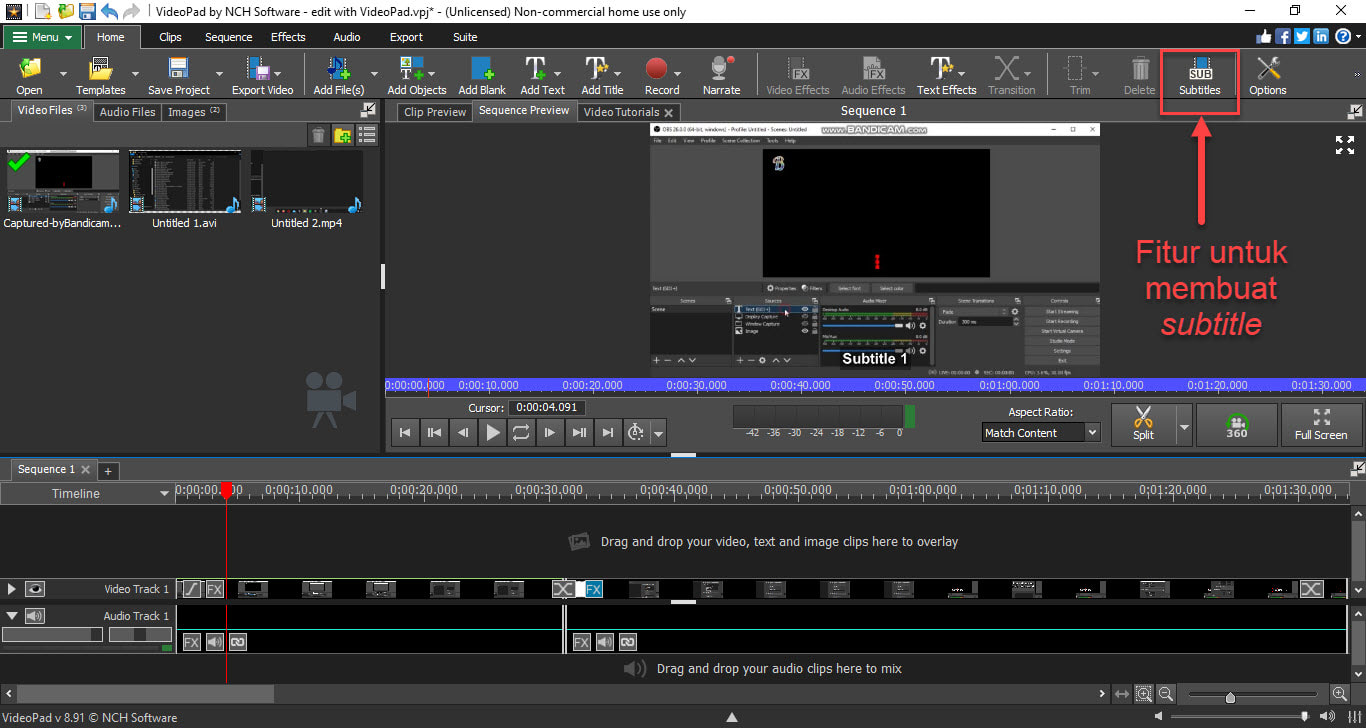This screenshot has width=1366, height=728.
Task: Open the Templates tool
Action: pos(100,76)
